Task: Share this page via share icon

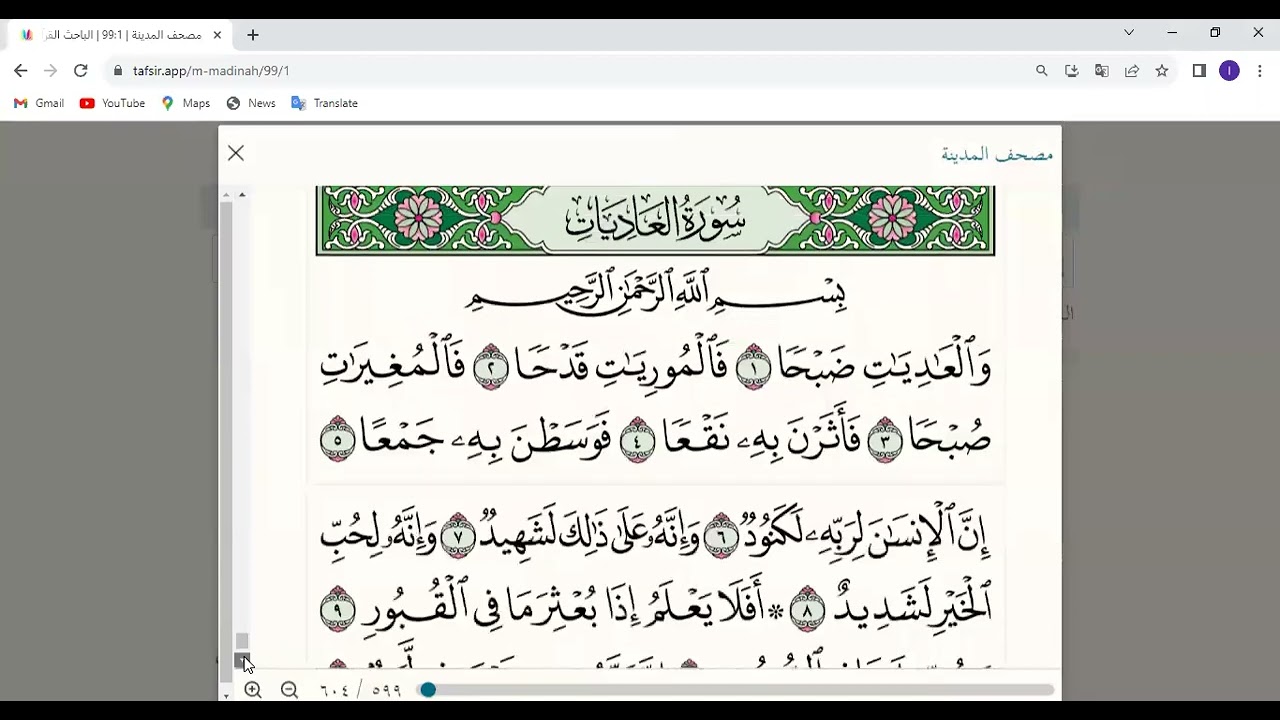Action: coord(1132,71)
